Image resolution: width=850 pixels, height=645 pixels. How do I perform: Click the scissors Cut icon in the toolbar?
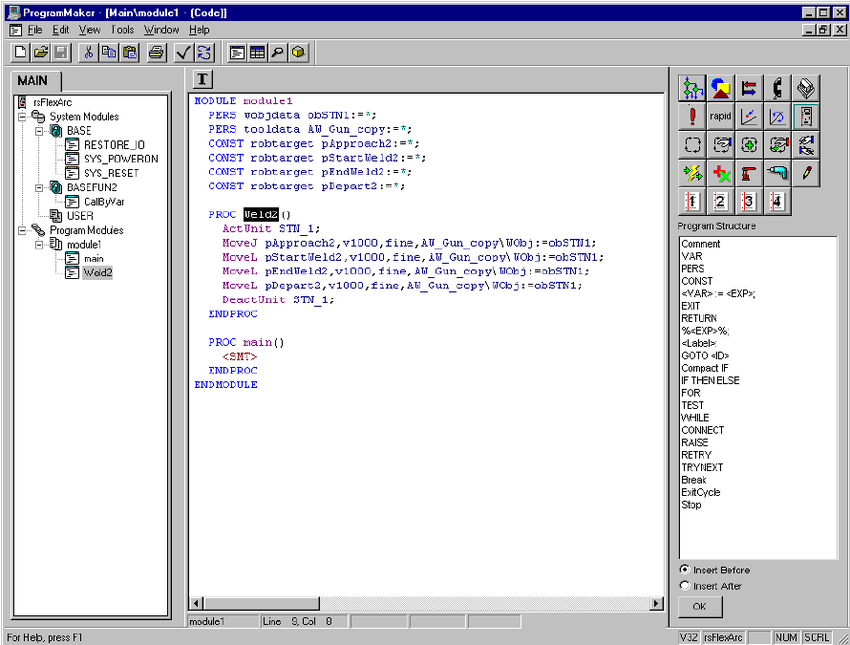(89, 53)
